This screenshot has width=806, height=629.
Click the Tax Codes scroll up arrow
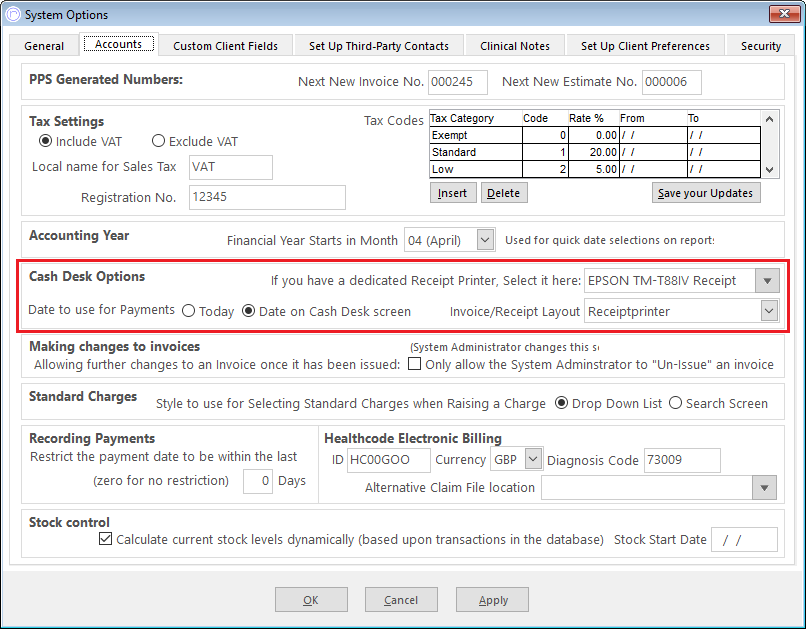click(x=769, y=119)
